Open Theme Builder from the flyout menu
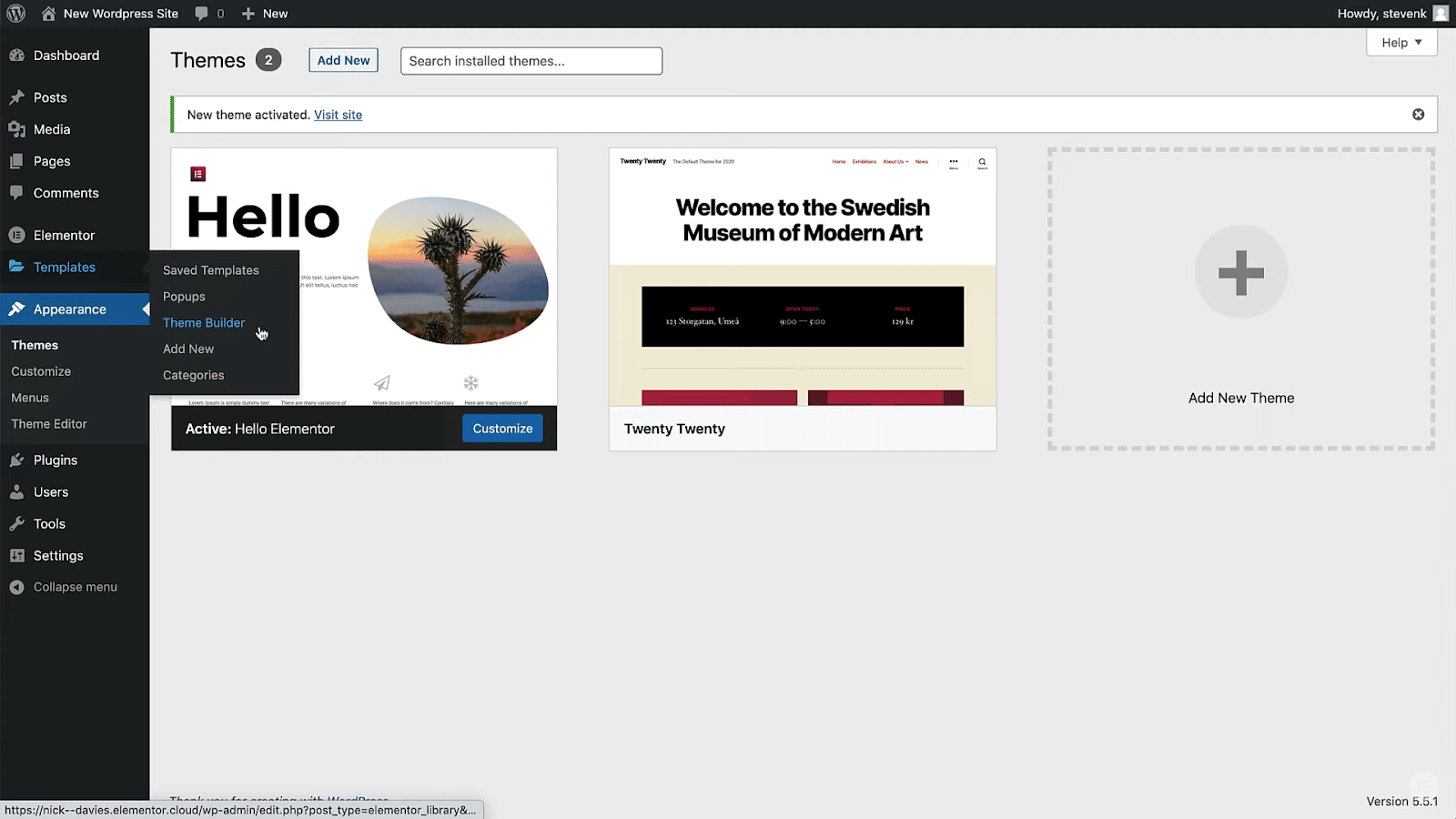This screenshot has height=819, width=1456. [204, 323]
